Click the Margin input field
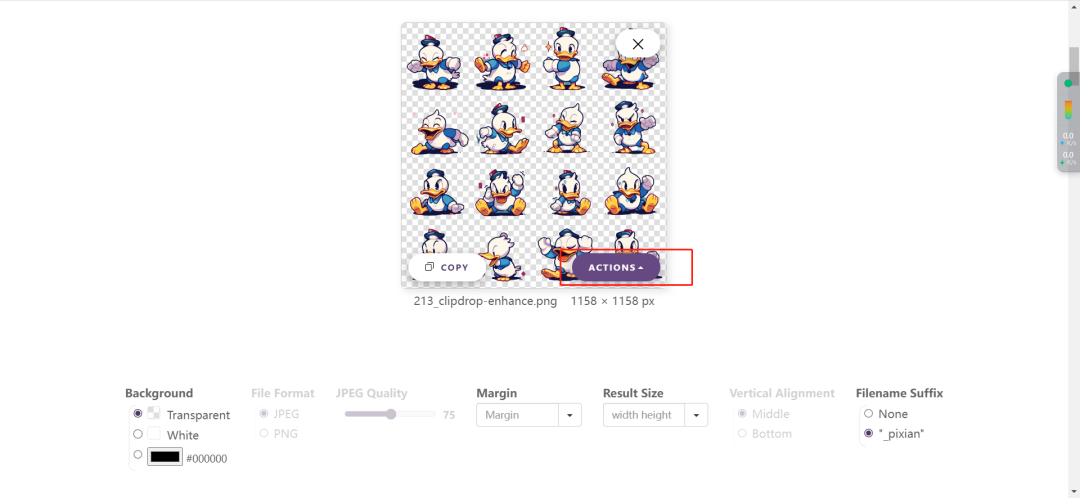This screenshot has width=1080, height=498. [517, 415]
